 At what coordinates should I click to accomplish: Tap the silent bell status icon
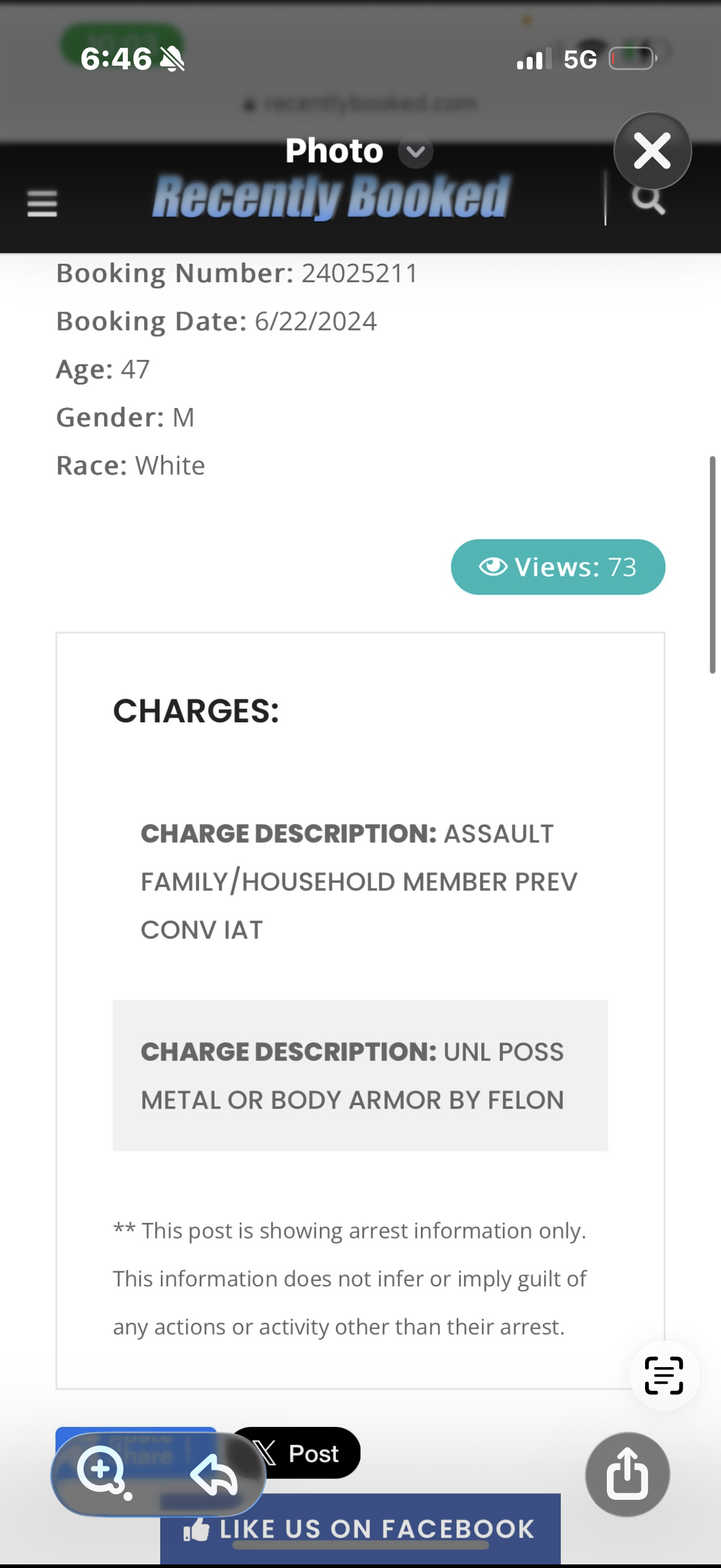coord(172,59)
